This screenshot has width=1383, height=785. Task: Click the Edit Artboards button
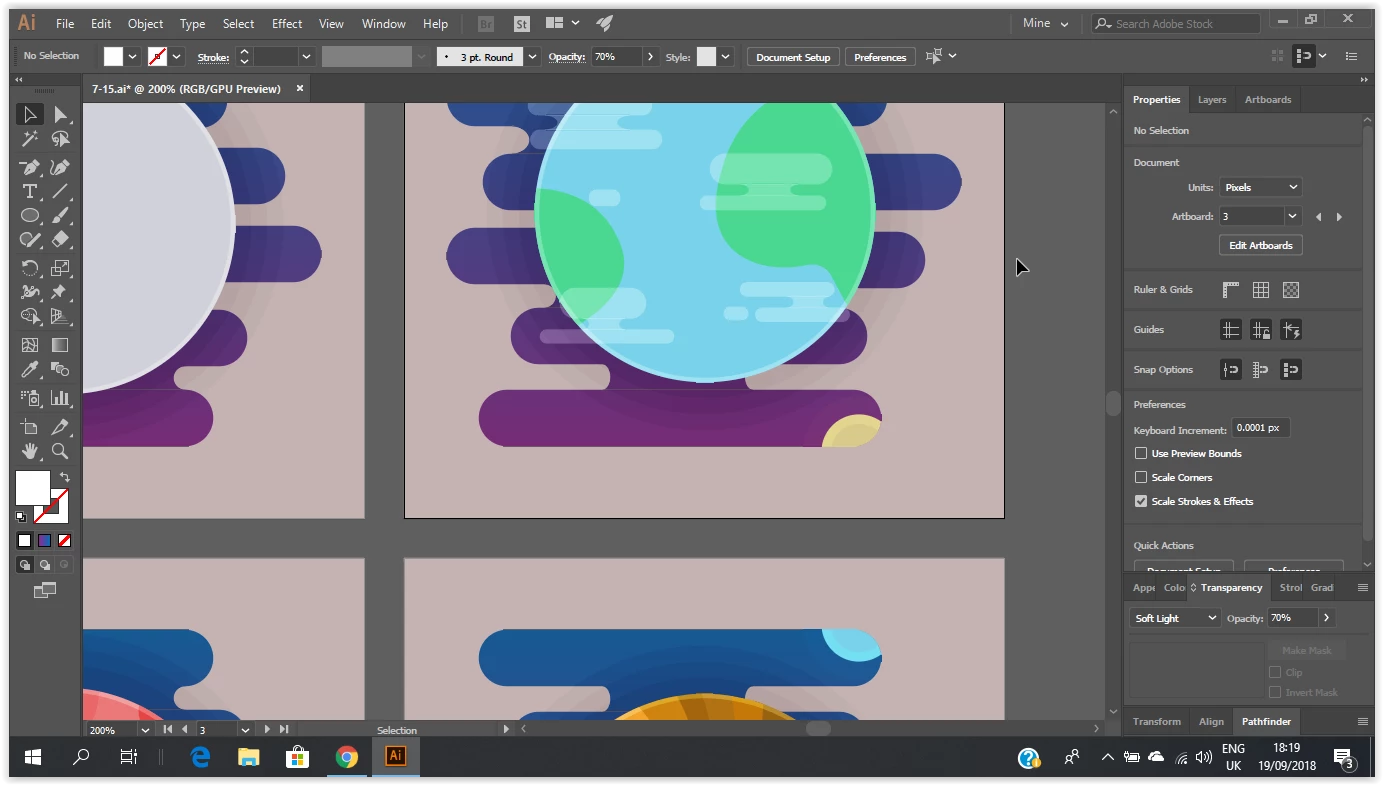click(x=1261, y=245)
